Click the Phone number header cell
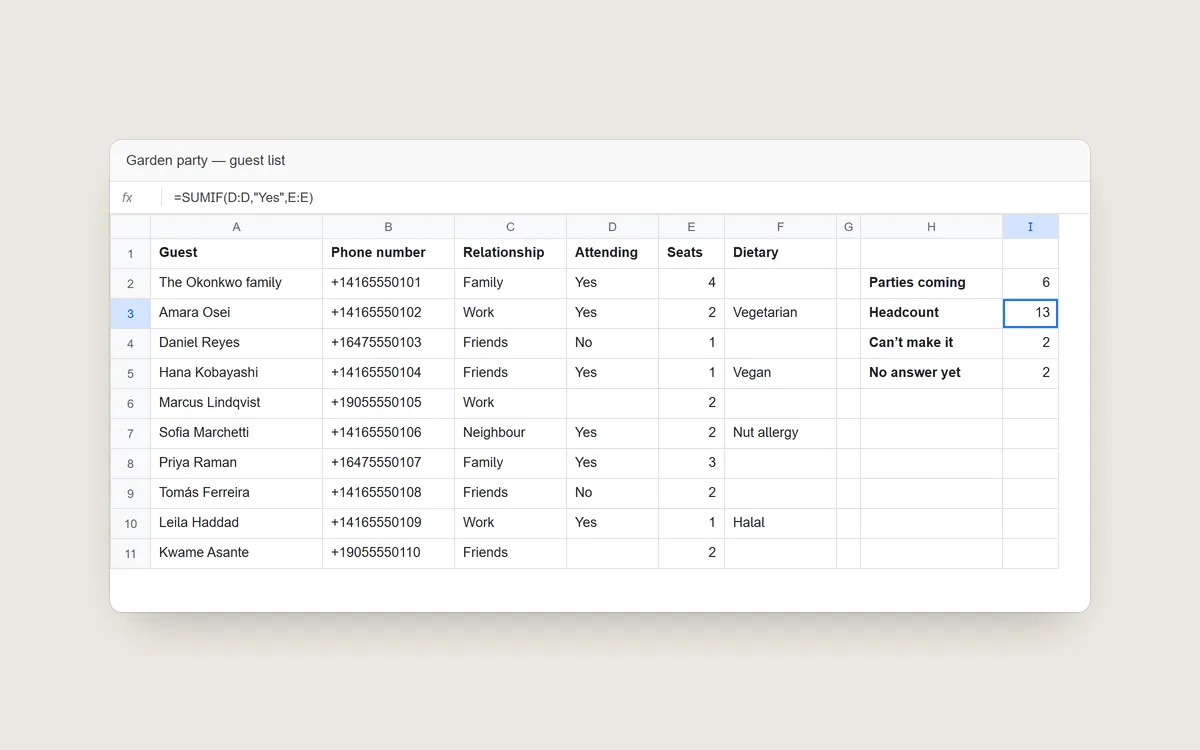 pos(388,253)
